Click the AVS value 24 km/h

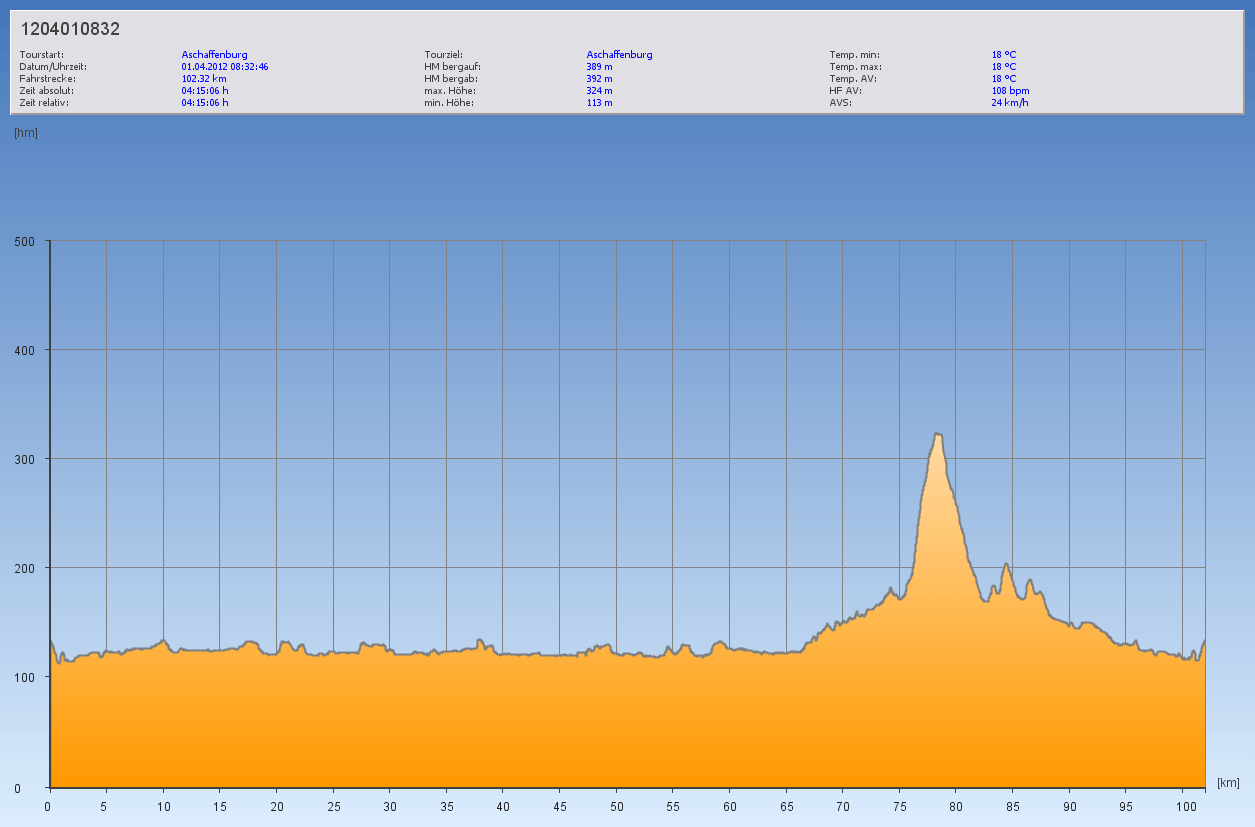click(1009, 103)
